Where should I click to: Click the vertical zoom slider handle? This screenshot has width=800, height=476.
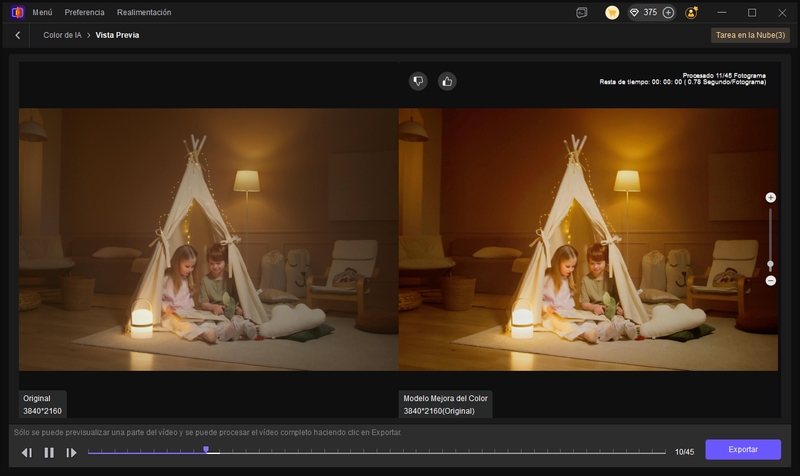(770, 264)
